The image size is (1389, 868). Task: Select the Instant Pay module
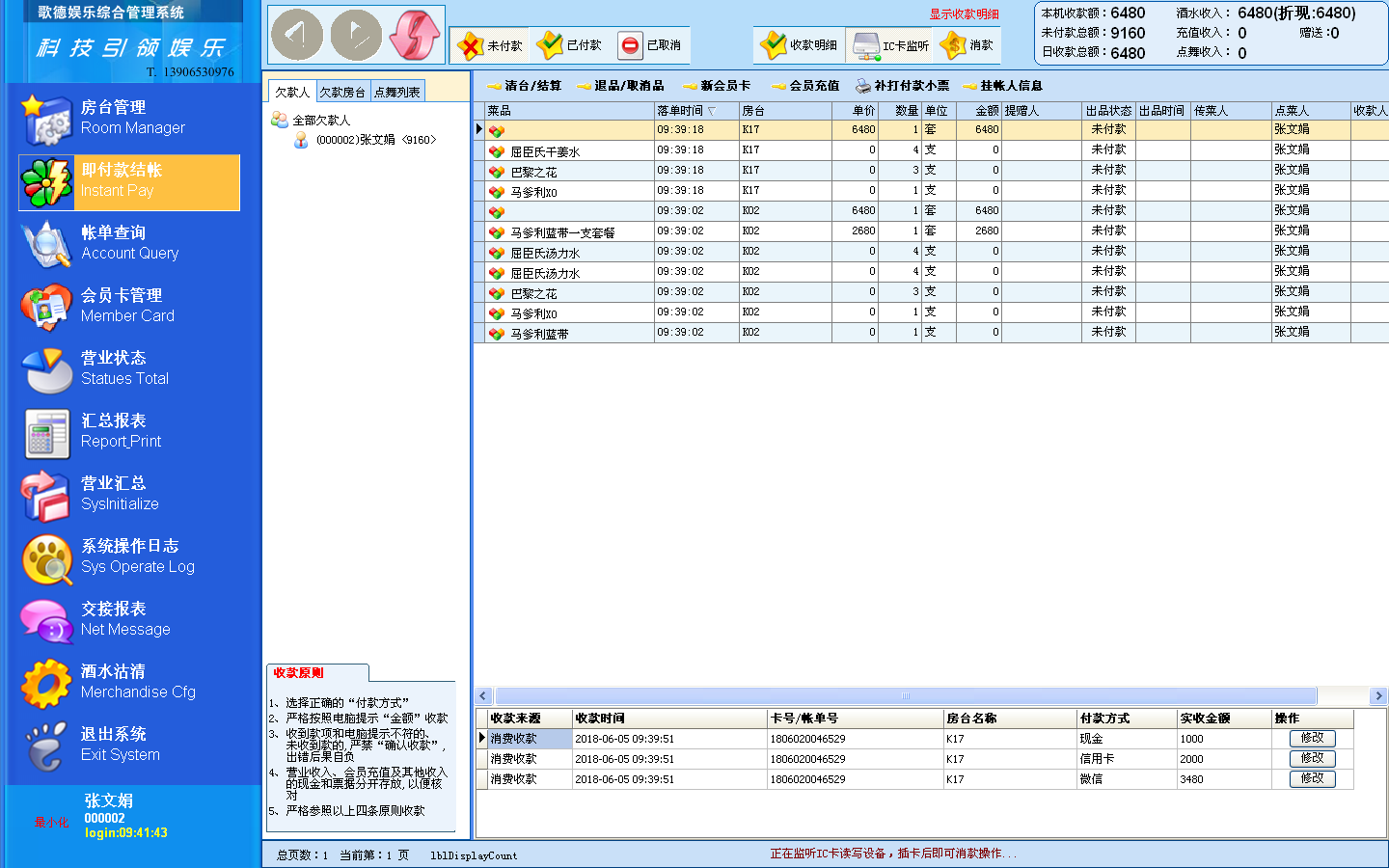click(x=129, y=181)
